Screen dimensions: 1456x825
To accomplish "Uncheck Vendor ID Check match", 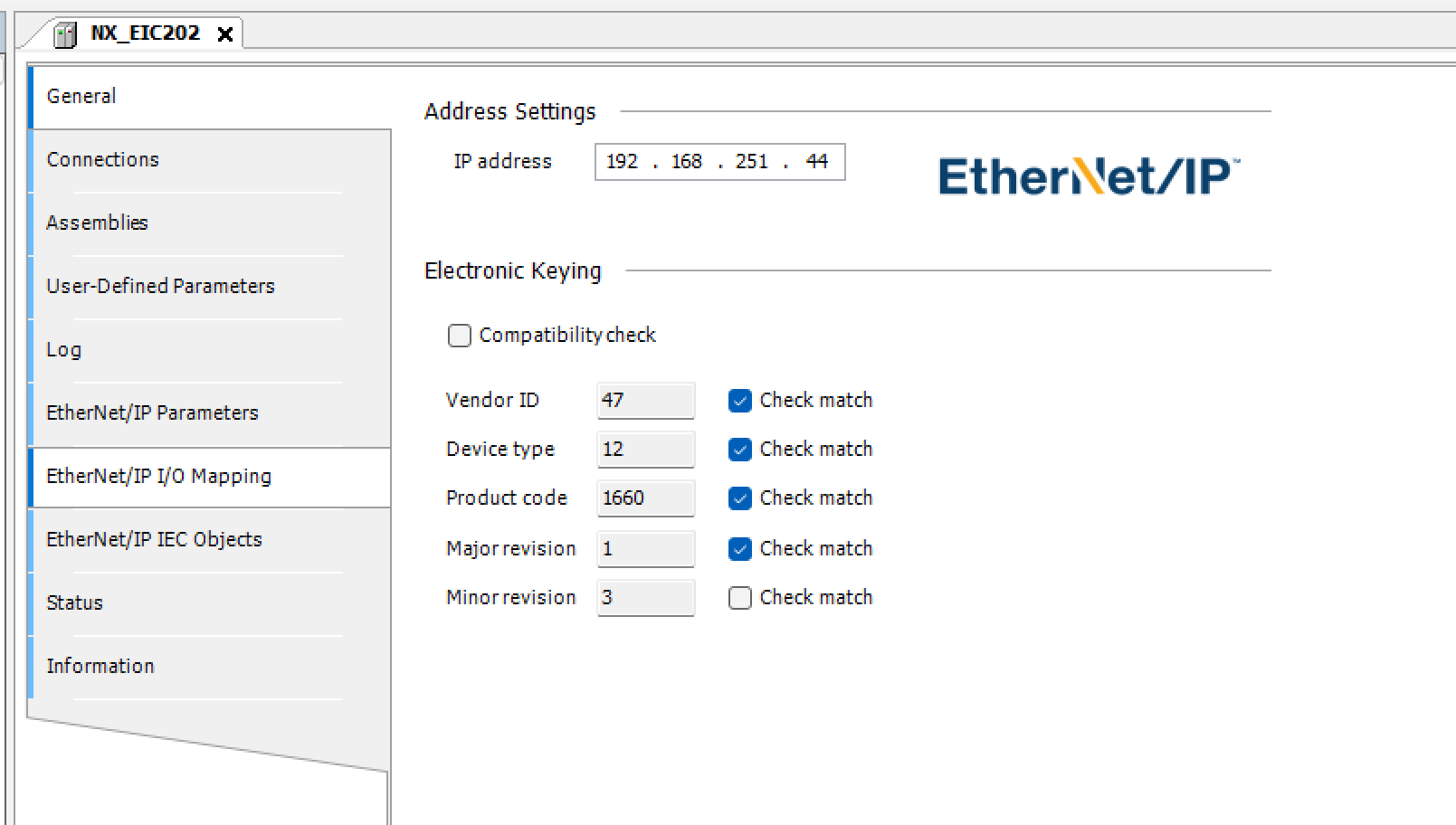I will tap(740, 401).
